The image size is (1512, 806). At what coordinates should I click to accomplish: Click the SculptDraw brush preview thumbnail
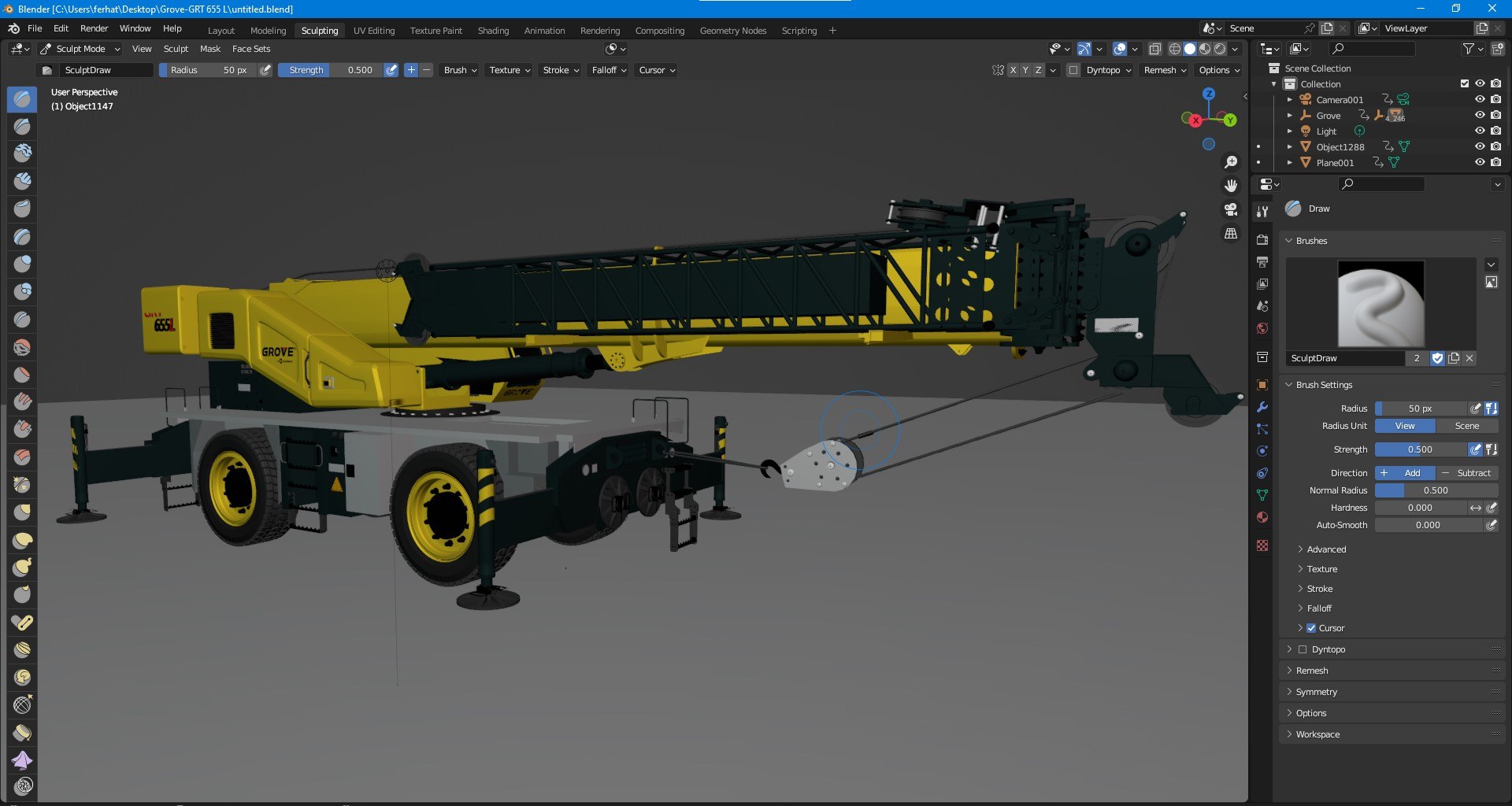tap(1380, 304)
